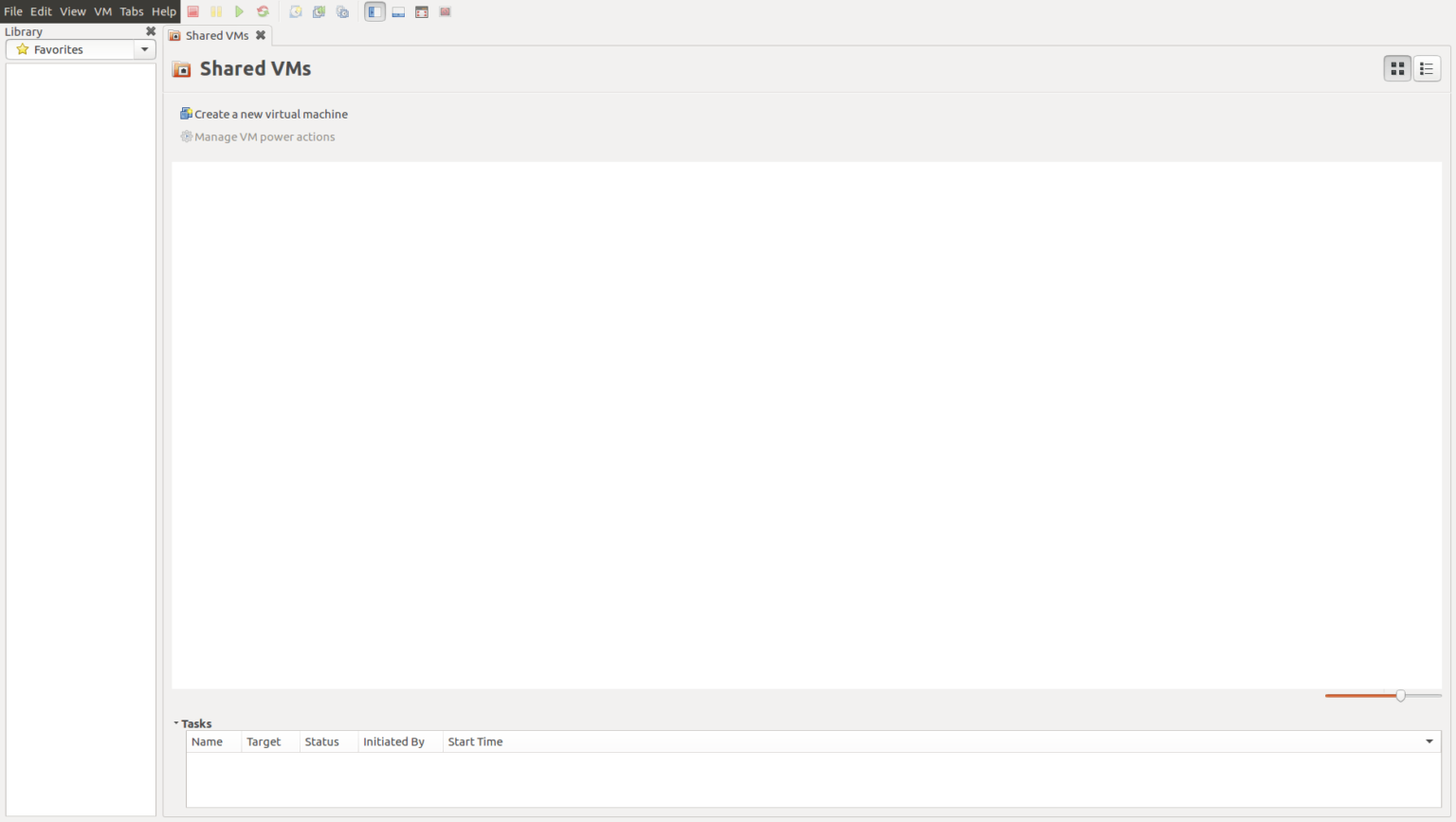Open the VM menu
1456x822 pixels.
[102, 10]
